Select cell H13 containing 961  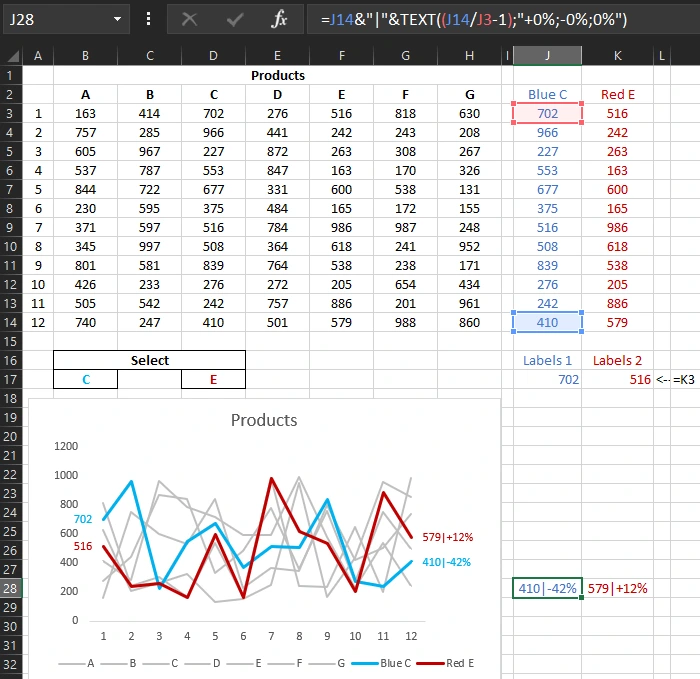[x=469, y=304]
